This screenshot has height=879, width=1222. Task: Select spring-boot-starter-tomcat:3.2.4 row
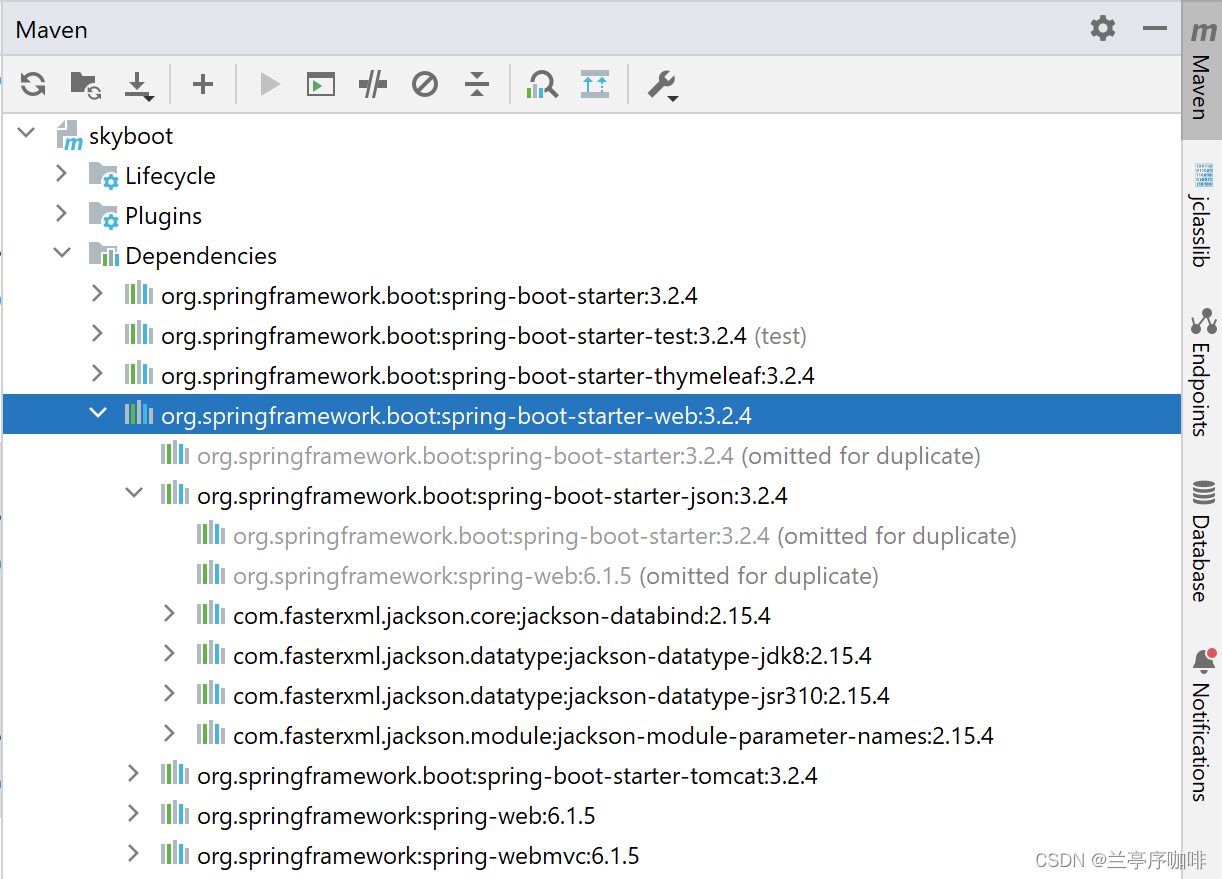click(591, 775)
